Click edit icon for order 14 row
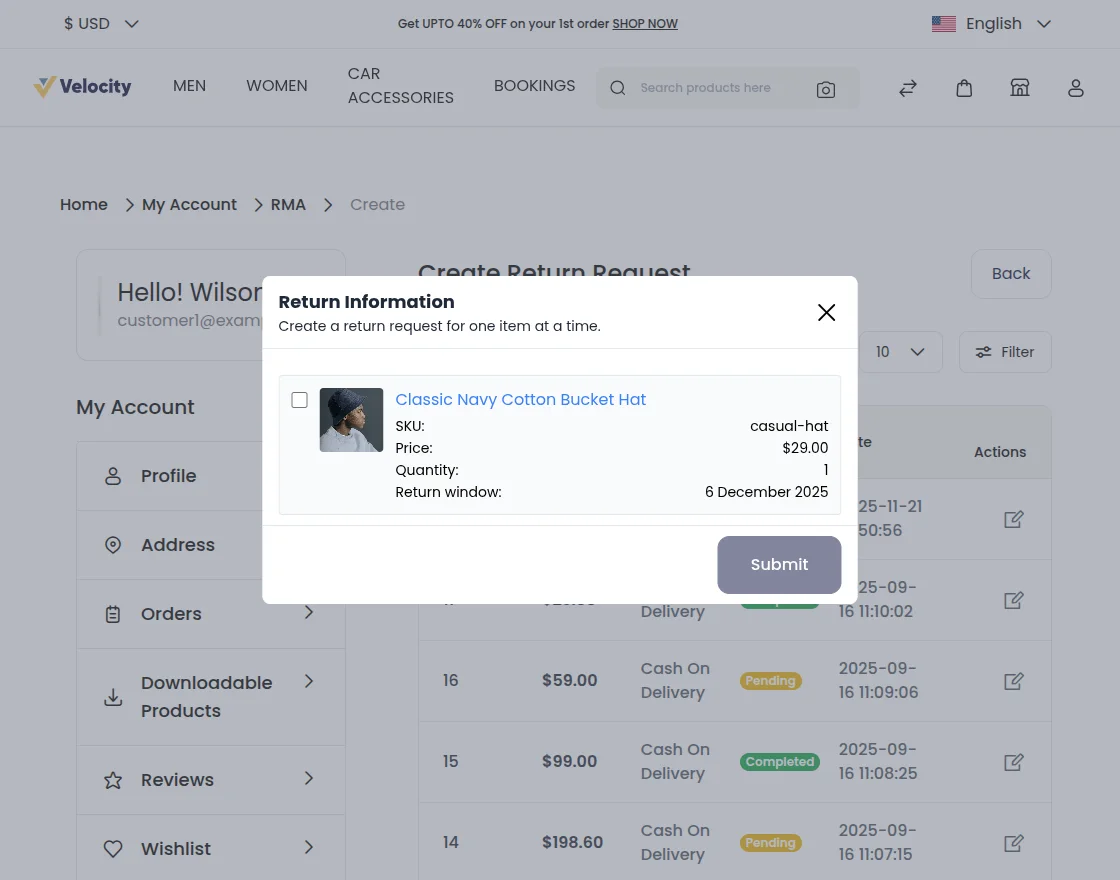The height and width of the screenshot is (880, 1120). tap(1013, 843)
